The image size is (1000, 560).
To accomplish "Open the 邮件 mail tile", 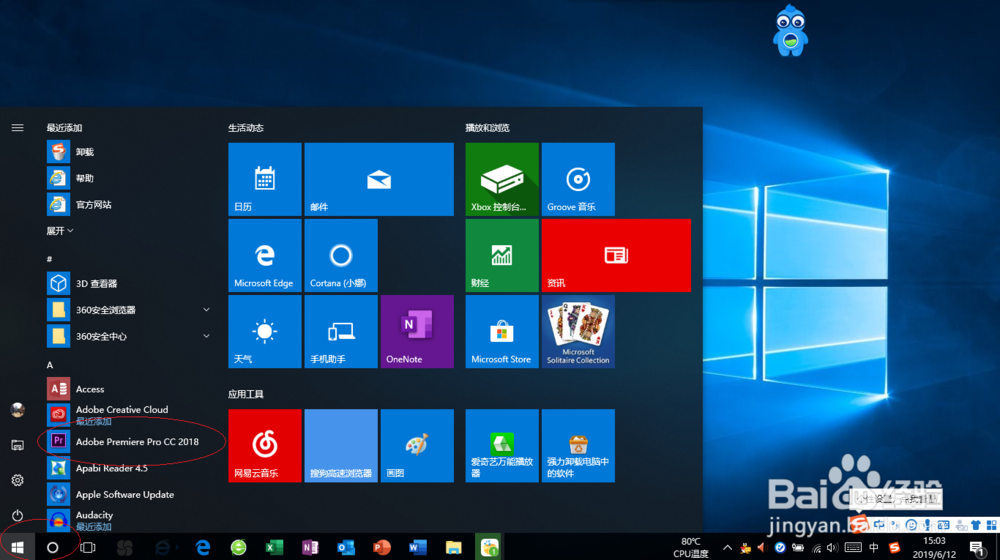I will coord(379,179).
